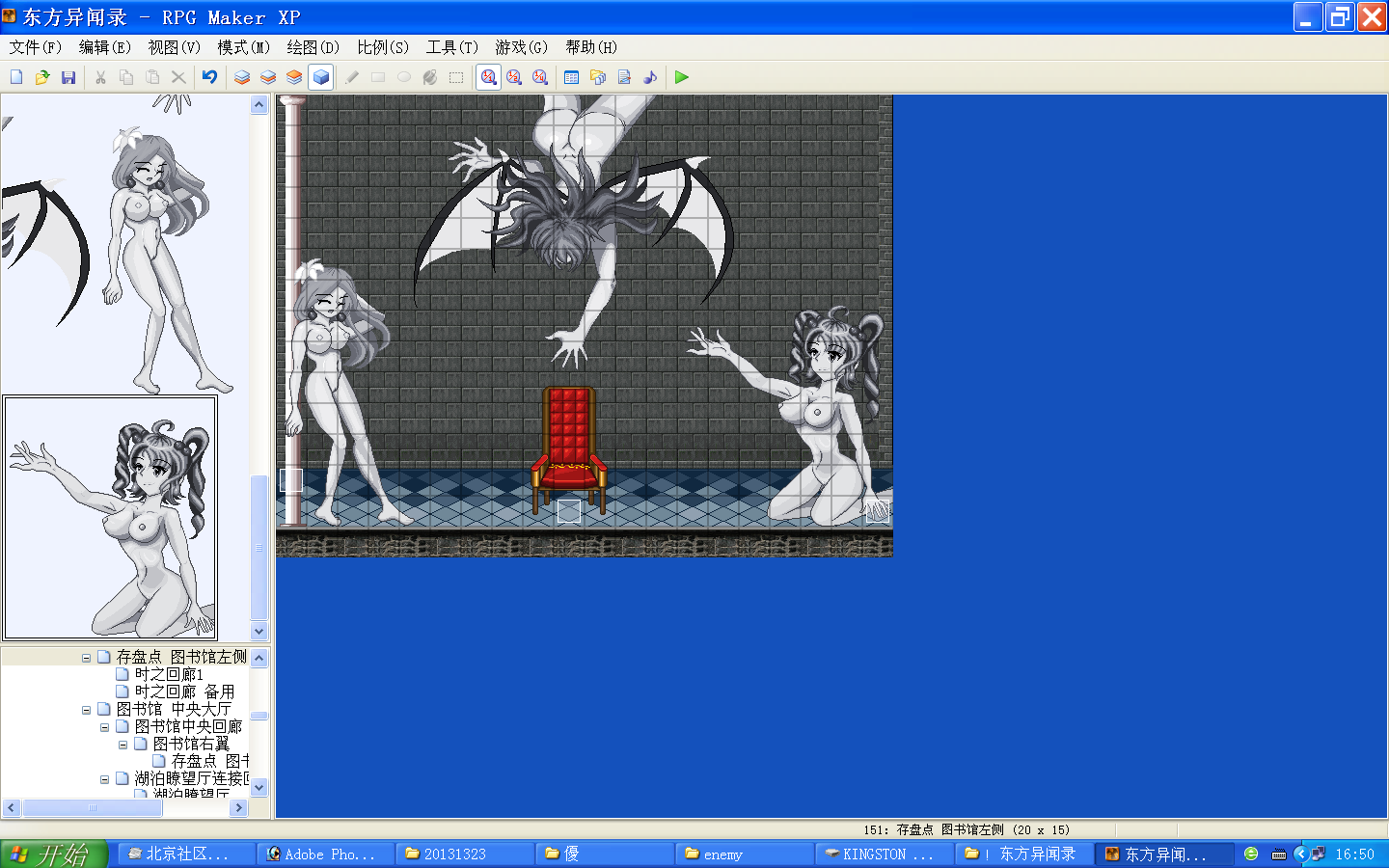The height and width of the screenshot is (868, 1389).
Task: Open the enemy folder in taskbar
Action: coord(744,854)
